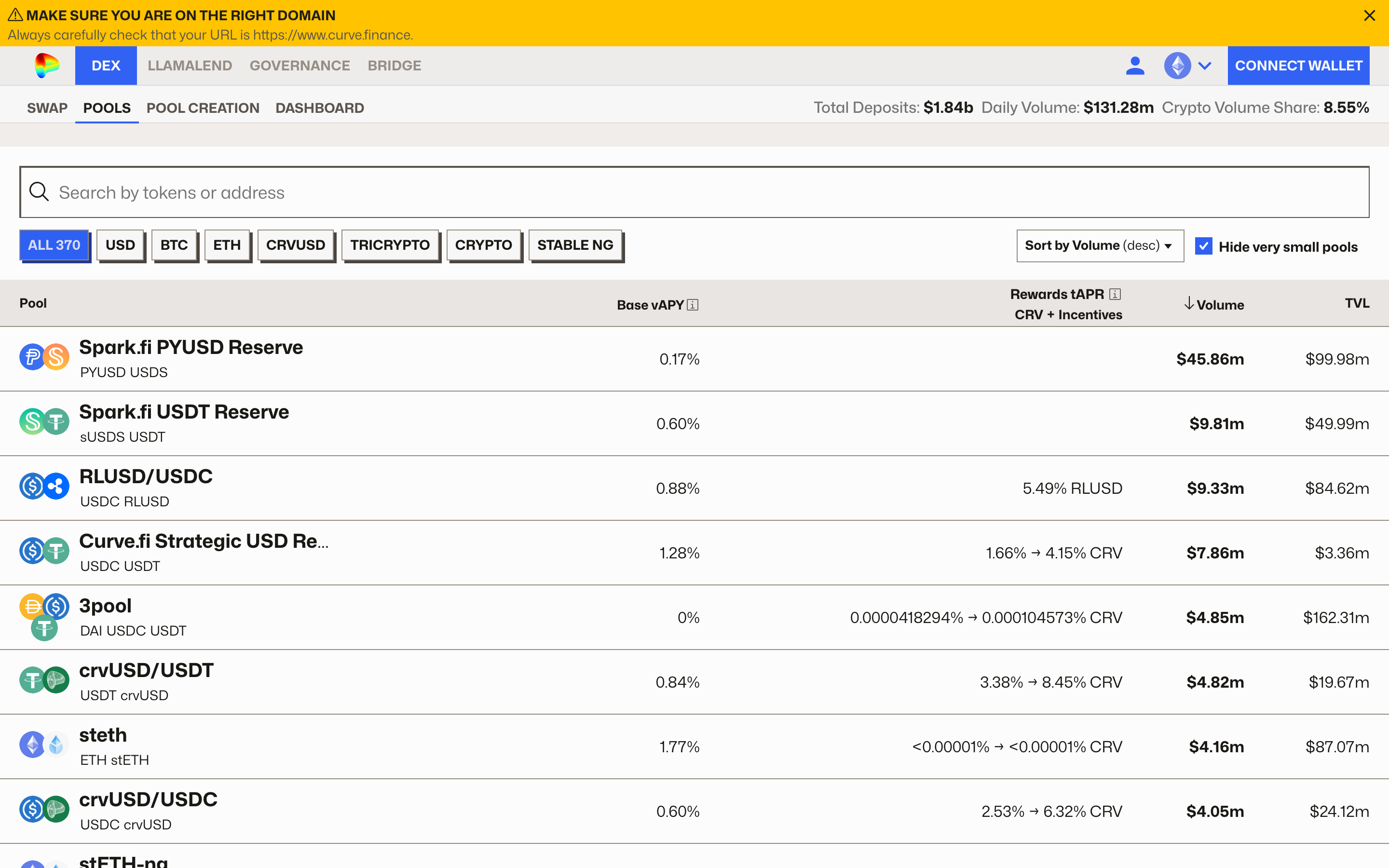Open the Base vAPY info tooltip
Image resolution: width=1389 pixels, height=868 pixels.
pyautogui.click(x=693, y=305)
